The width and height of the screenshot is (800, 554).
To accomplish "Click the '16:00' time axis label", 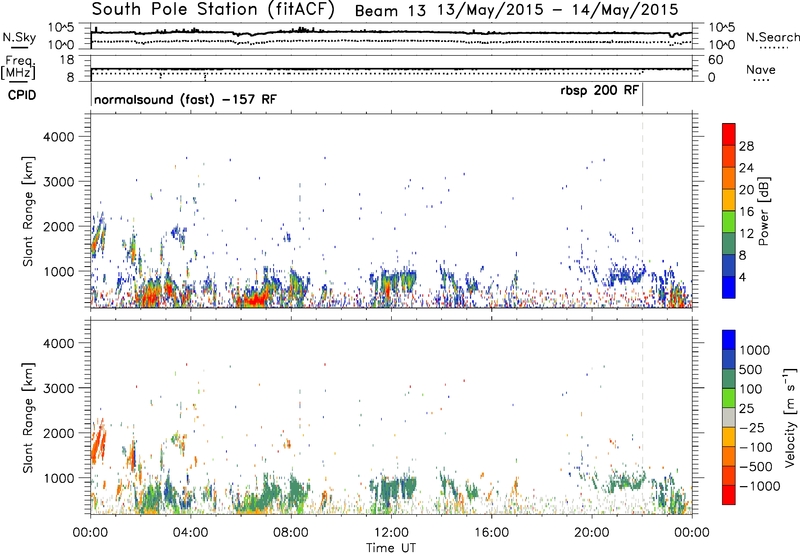I will pos(491,533).
